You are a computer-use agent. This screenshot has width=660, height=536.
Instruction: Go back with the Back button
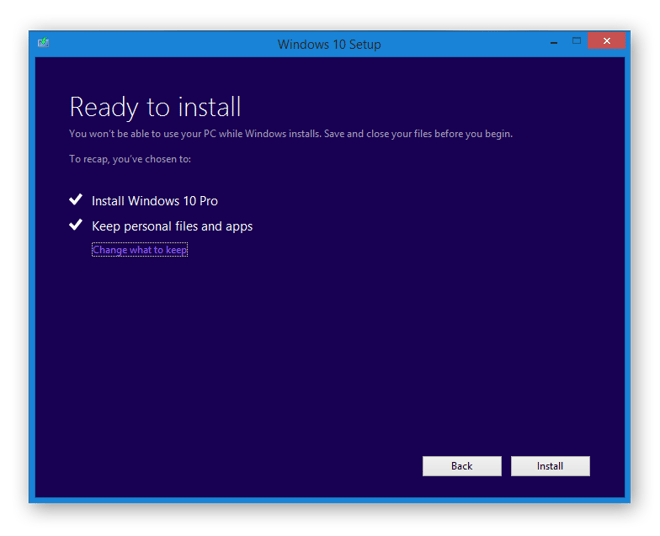[462, 466]
